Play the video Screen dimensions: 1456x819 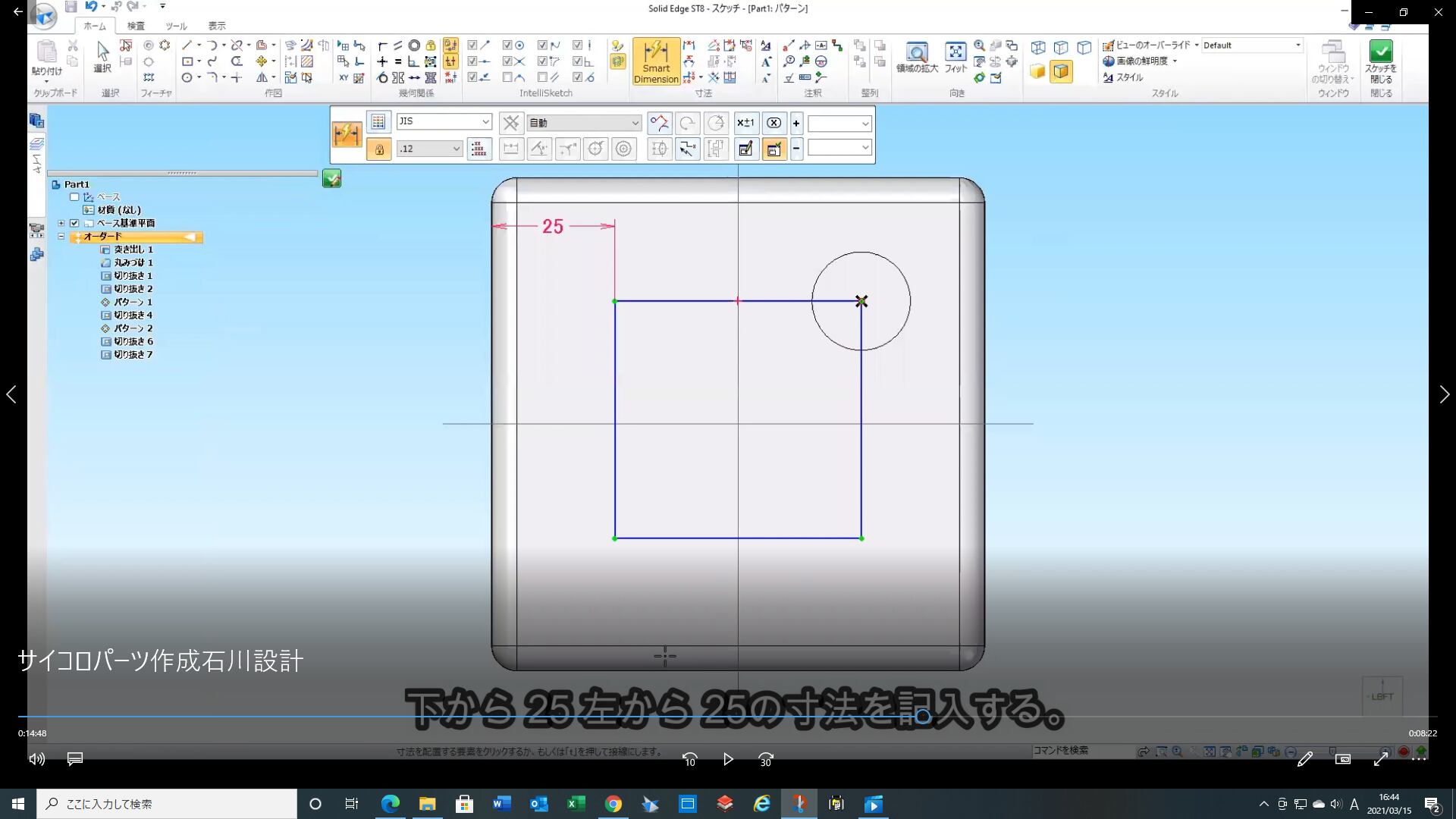coord(727,759)
